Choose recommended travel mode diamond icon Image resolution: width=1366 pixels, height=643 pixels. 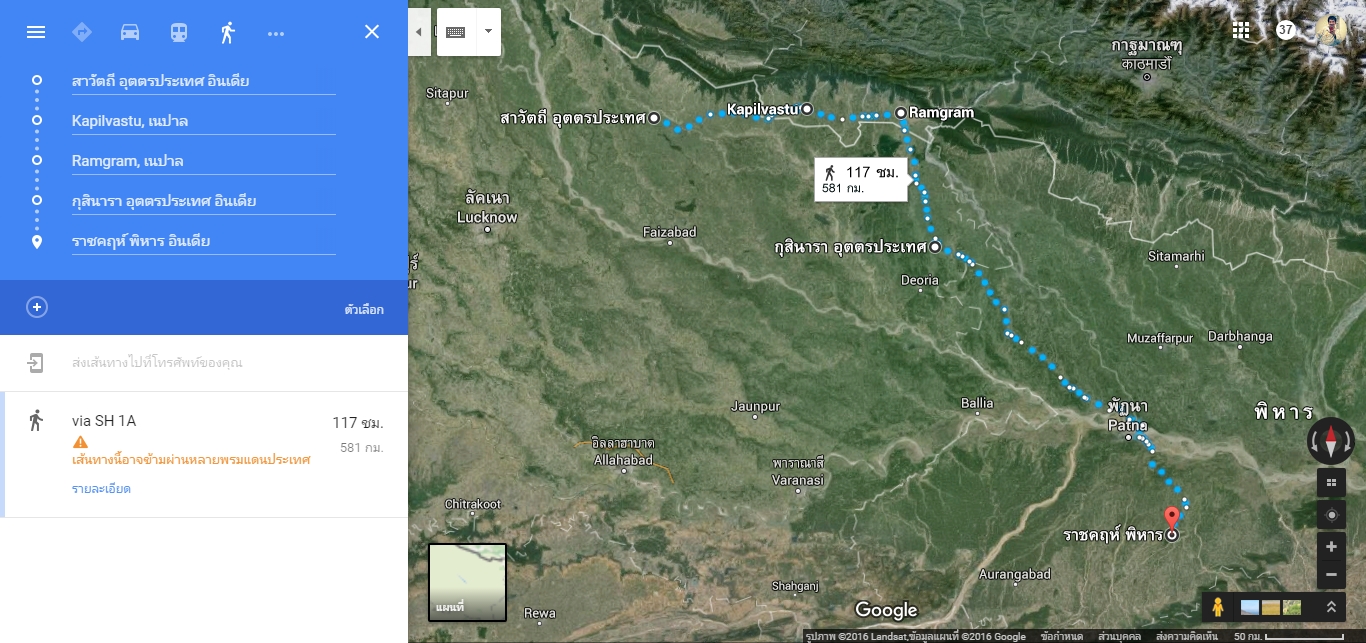82,32
